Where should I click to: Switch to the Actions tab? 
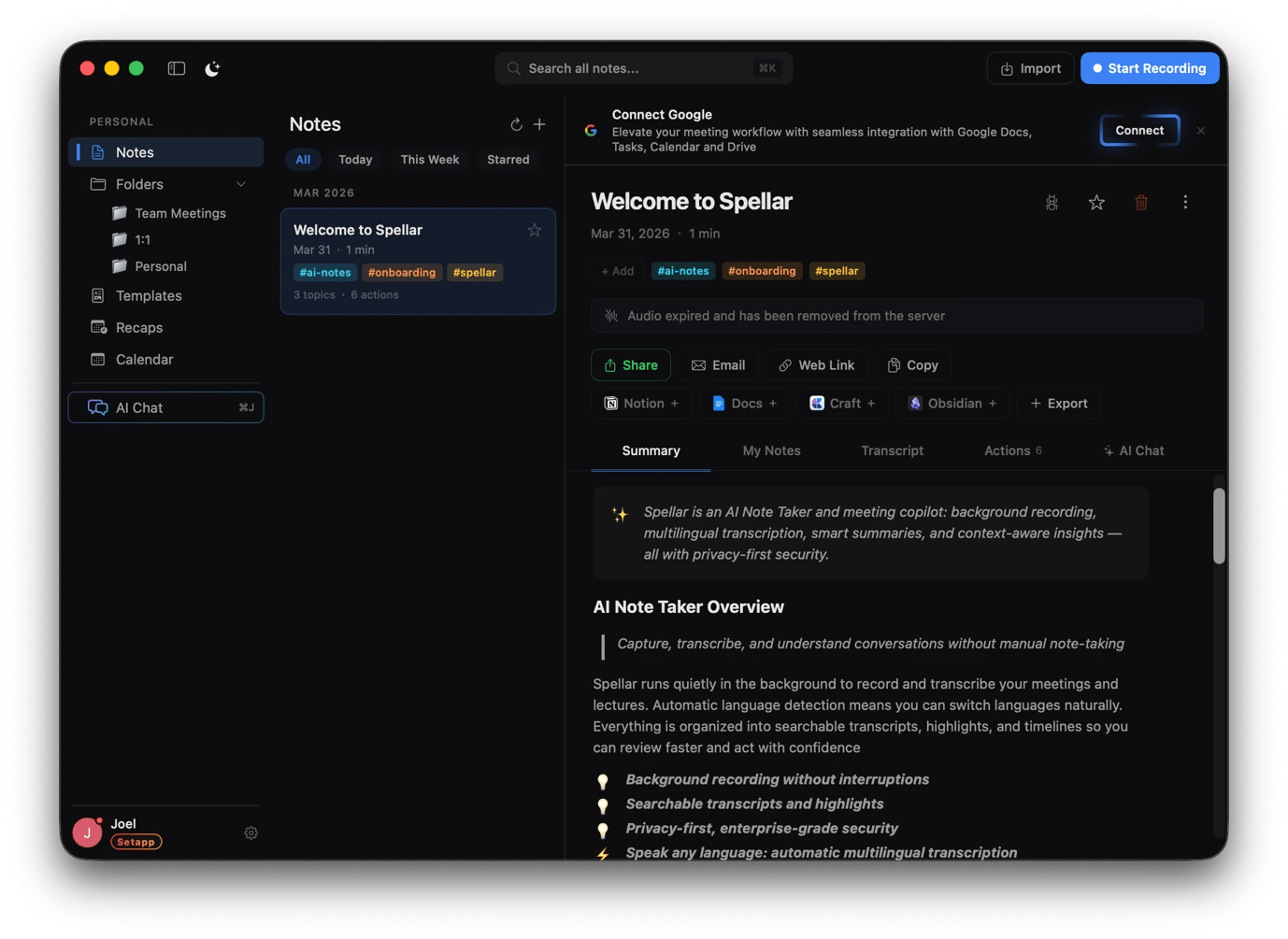pos(1012,450)
